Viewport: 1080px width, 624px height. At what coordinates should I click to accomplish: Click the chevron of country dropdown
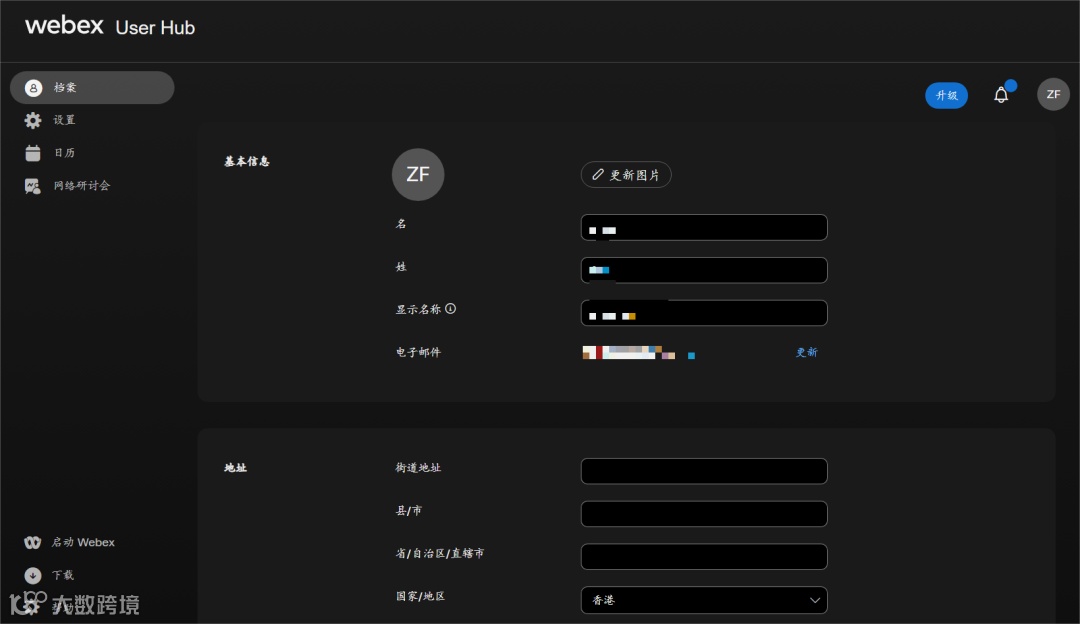pos(815,600)
